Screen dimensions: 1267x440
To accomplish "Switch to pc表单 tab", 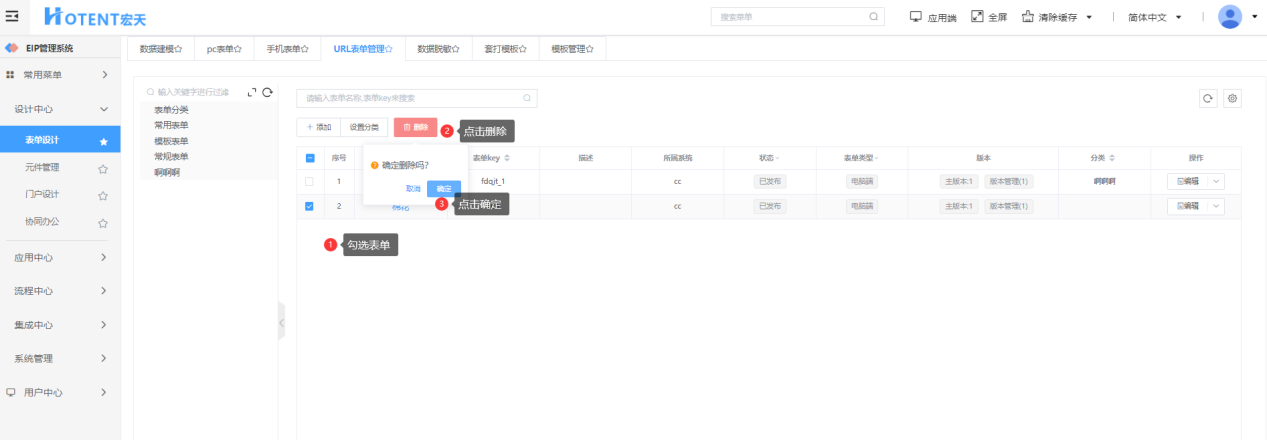I will (224, 48).
